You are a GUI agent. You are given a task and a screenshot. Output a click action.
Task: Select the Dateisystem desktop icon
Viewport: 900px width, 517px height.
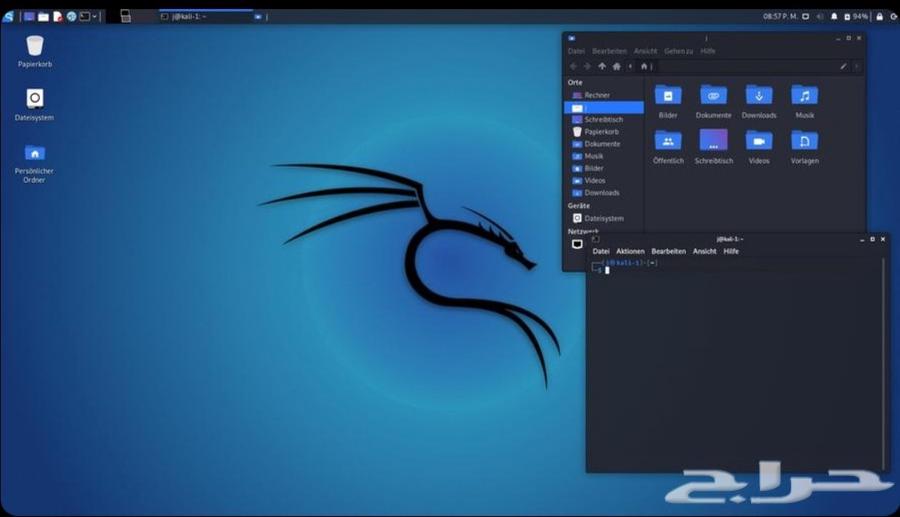(x=34, y=104)
